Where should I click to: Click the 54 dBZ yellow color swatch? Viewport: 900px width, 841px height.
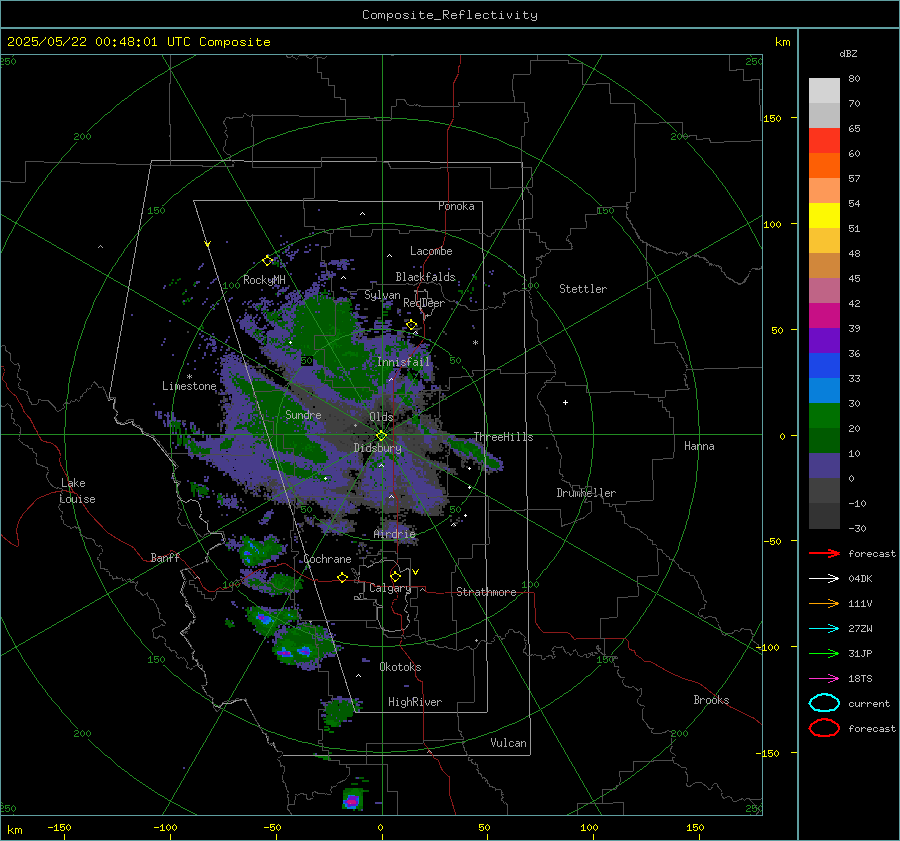coord(824,215)
